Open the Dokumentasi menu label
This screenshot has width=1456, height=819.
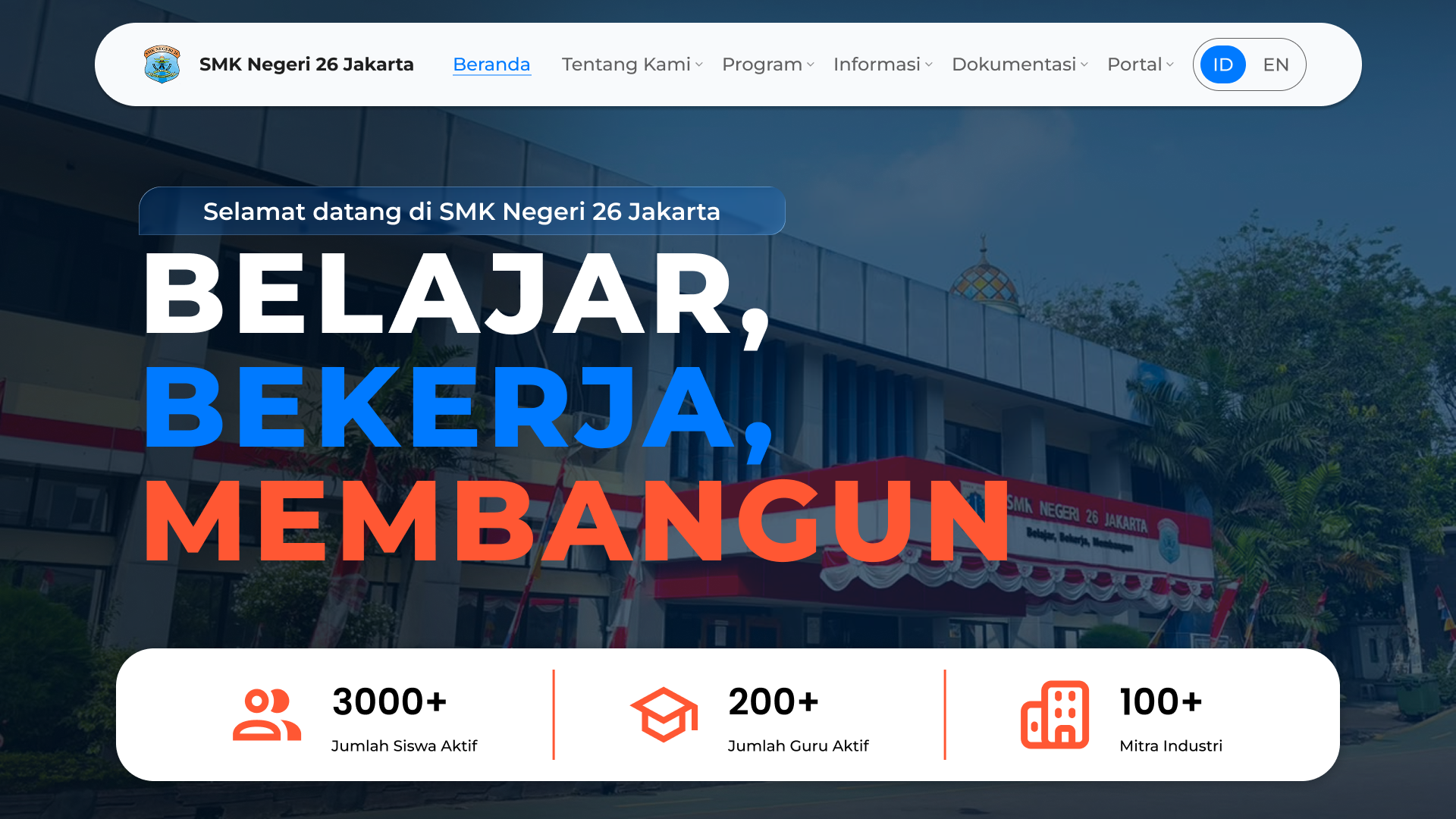[1014, 64]
